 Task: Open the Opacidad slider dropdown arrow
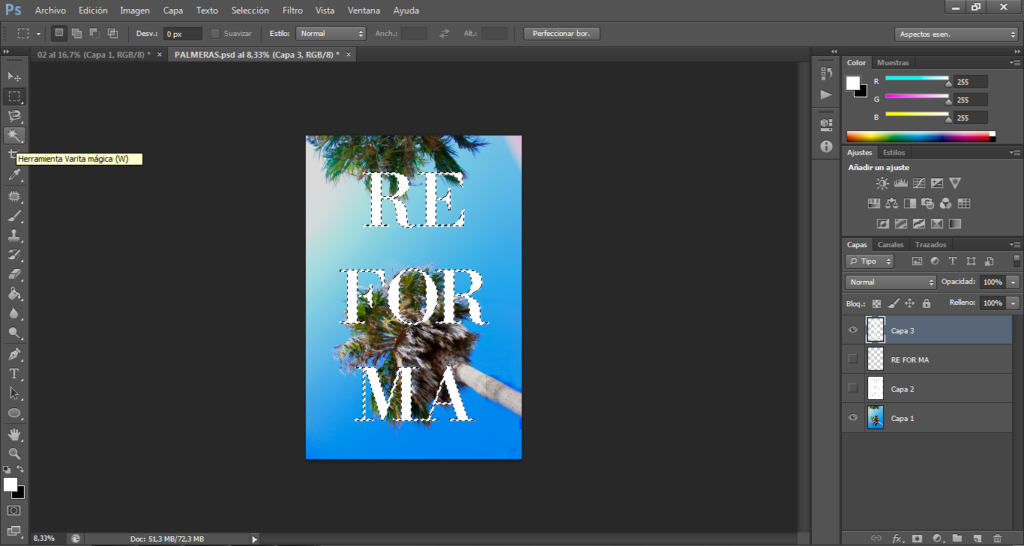pyautogui.click(x=1012, y=282)
